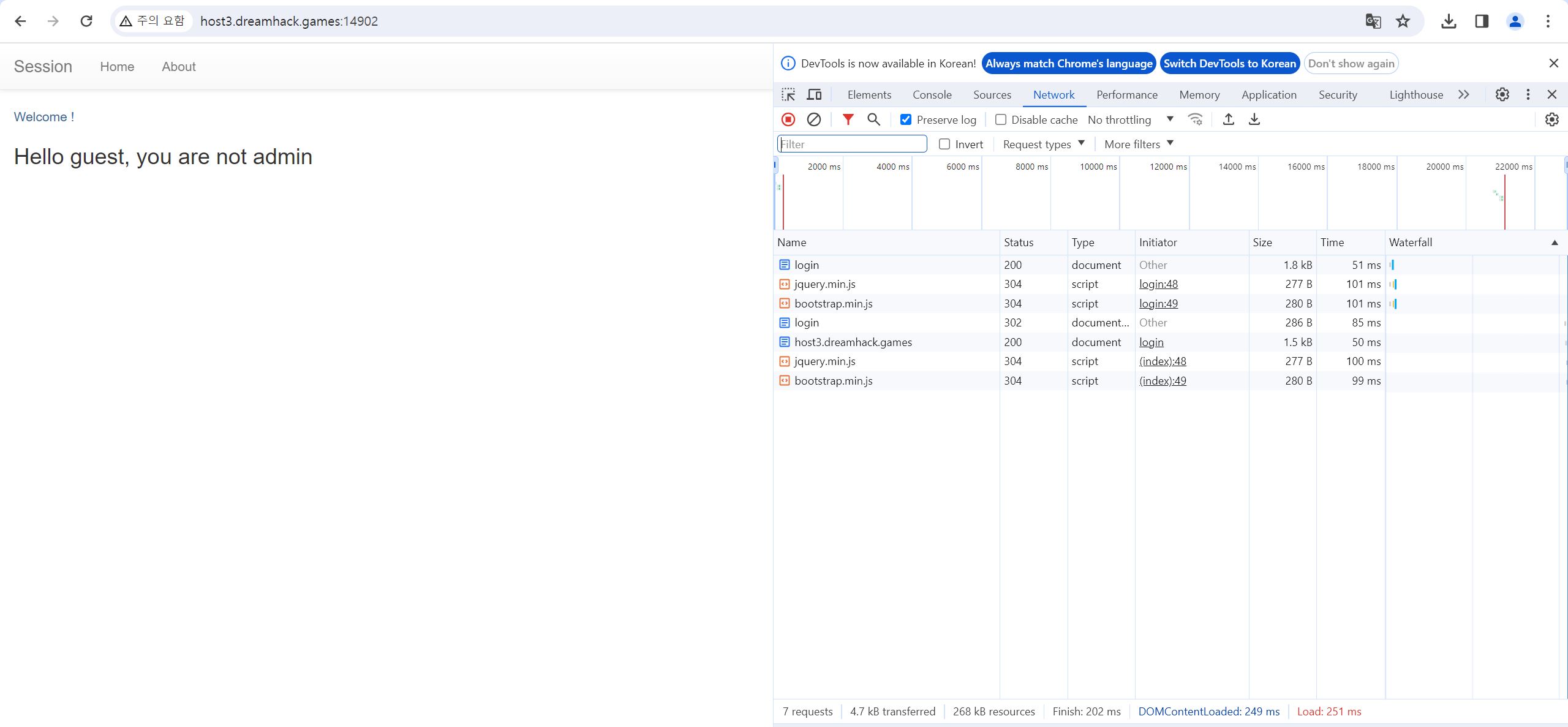Click the Export HAR download icon
The height and width of the screenshot is (727, 1568).
(1254, 119)
